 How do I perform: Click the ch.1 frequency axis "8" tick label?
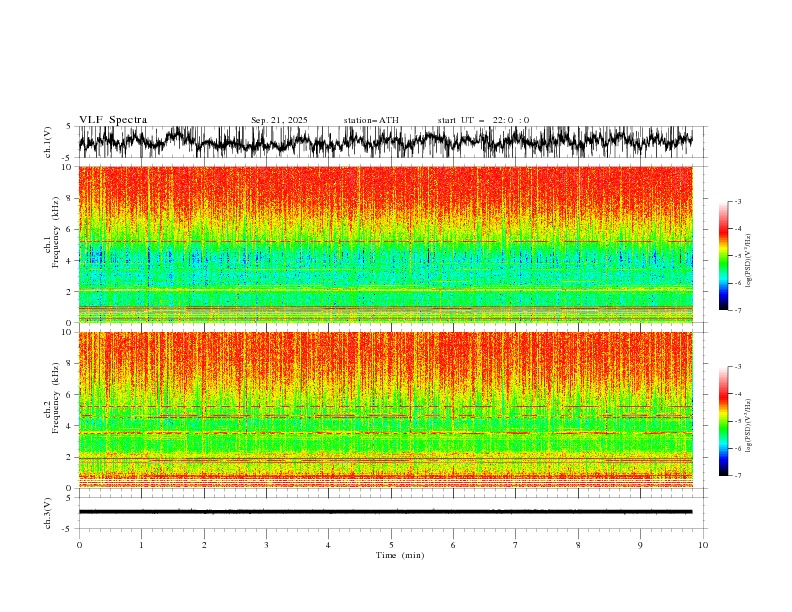click(x=70, y=198)
